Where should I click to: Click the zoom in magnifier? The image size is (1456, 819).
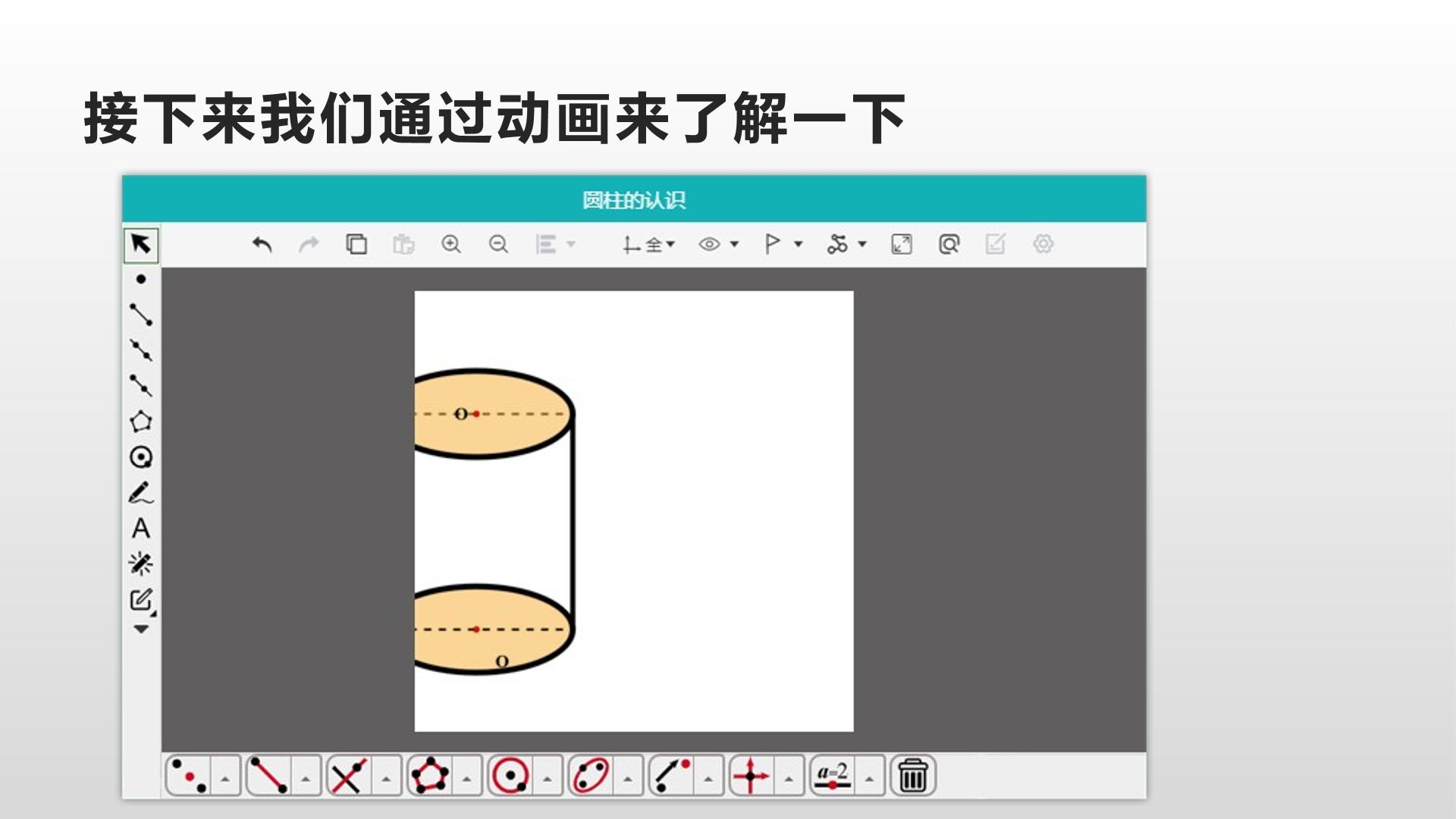[451, 244]
